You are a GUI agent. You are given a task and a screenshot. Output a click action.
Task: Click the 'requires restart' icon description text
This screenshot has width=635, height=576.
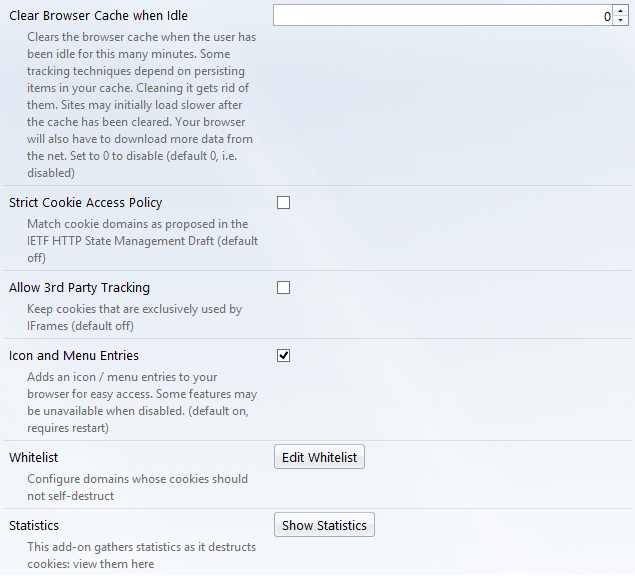(142, 403)
